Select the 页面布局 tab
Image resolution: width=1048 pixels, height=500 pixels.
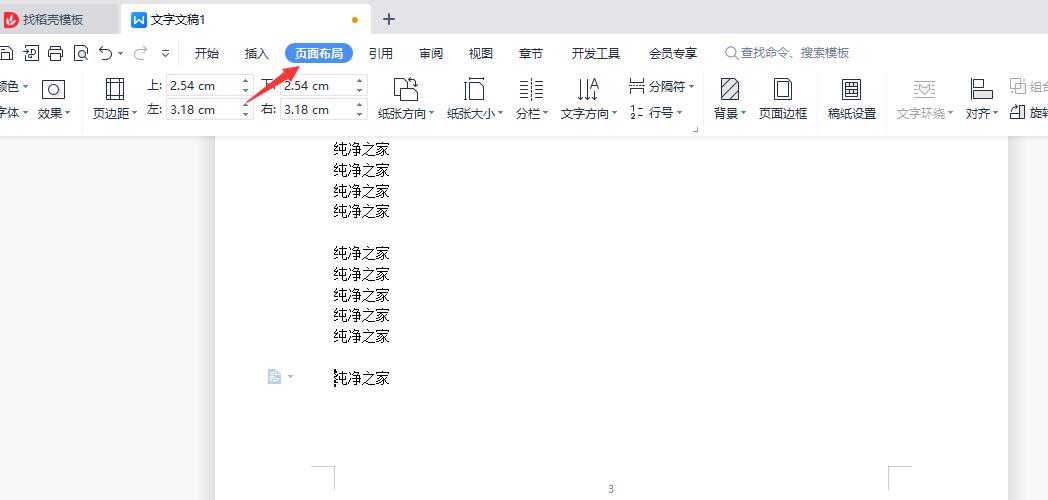pos(319,53)
